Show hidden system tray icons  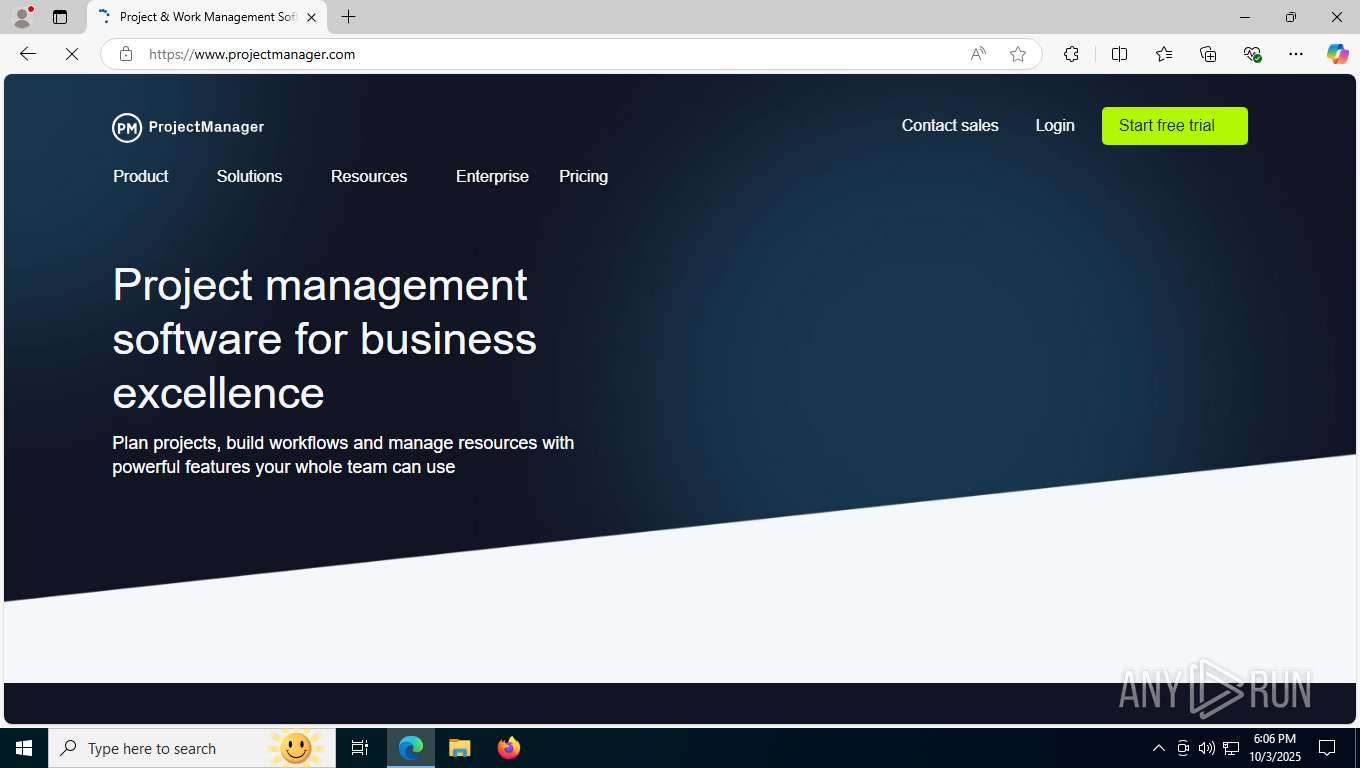1159,748
